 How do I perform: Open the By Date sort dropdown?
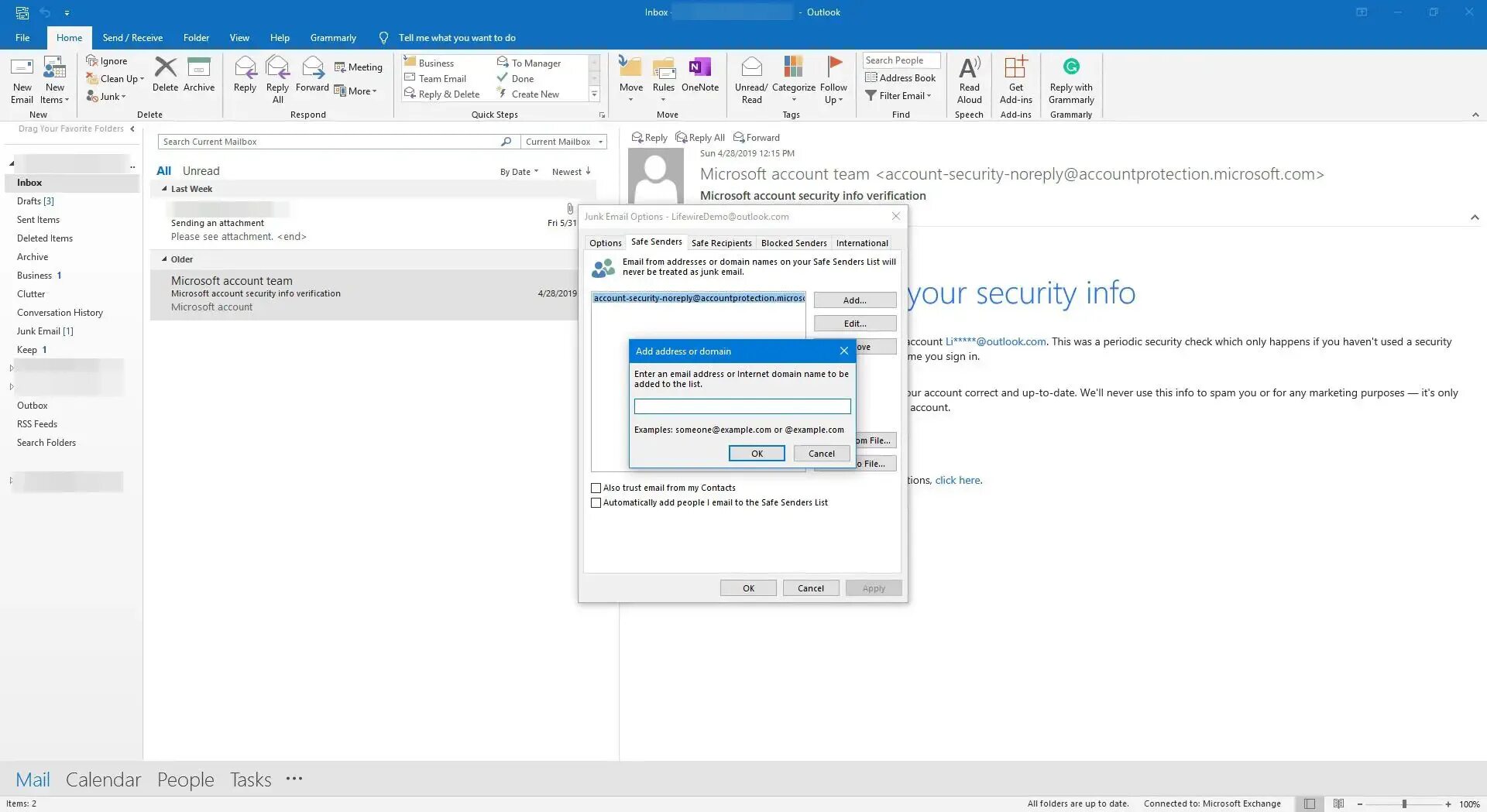click(x=519, y=172)
